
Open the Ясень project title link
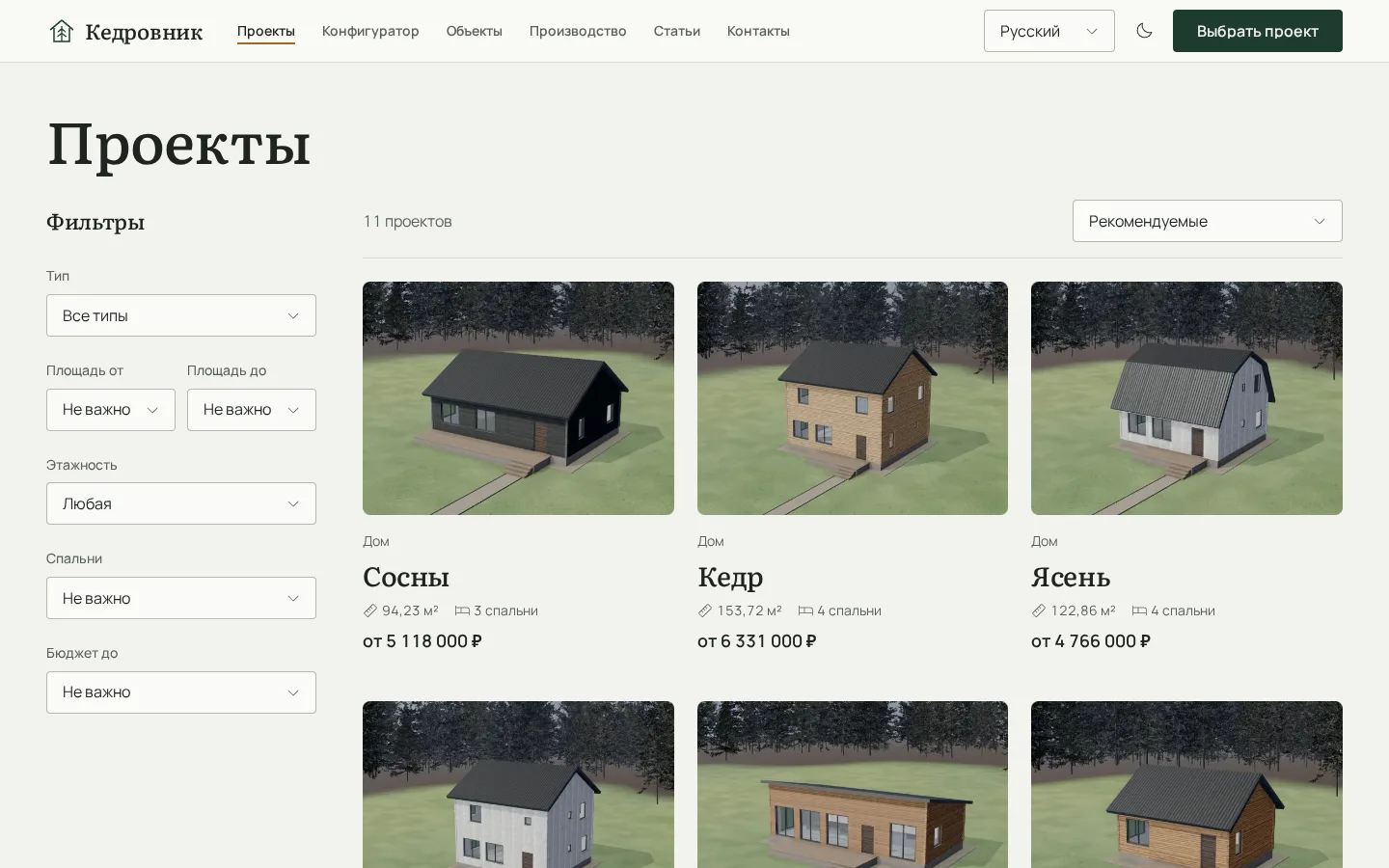click(1071, 577)
